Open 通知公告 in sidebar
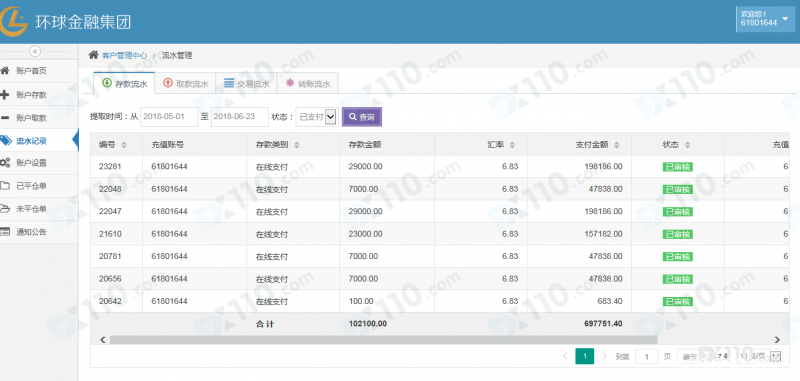This screenshot has height=381, width=800. point(31,232)
